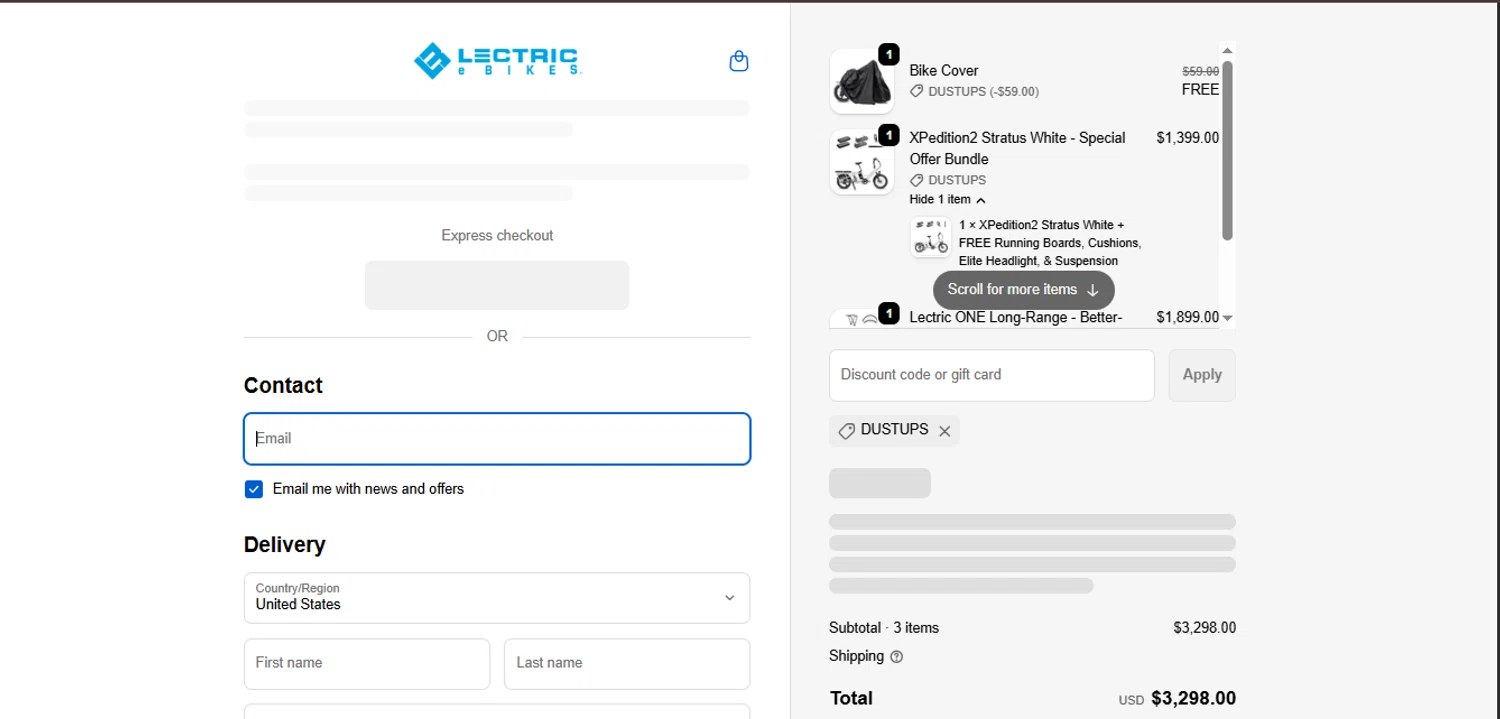Click the tag icon in DUSTUPS chip
The image size is (1500, 719).
[847, 431]
